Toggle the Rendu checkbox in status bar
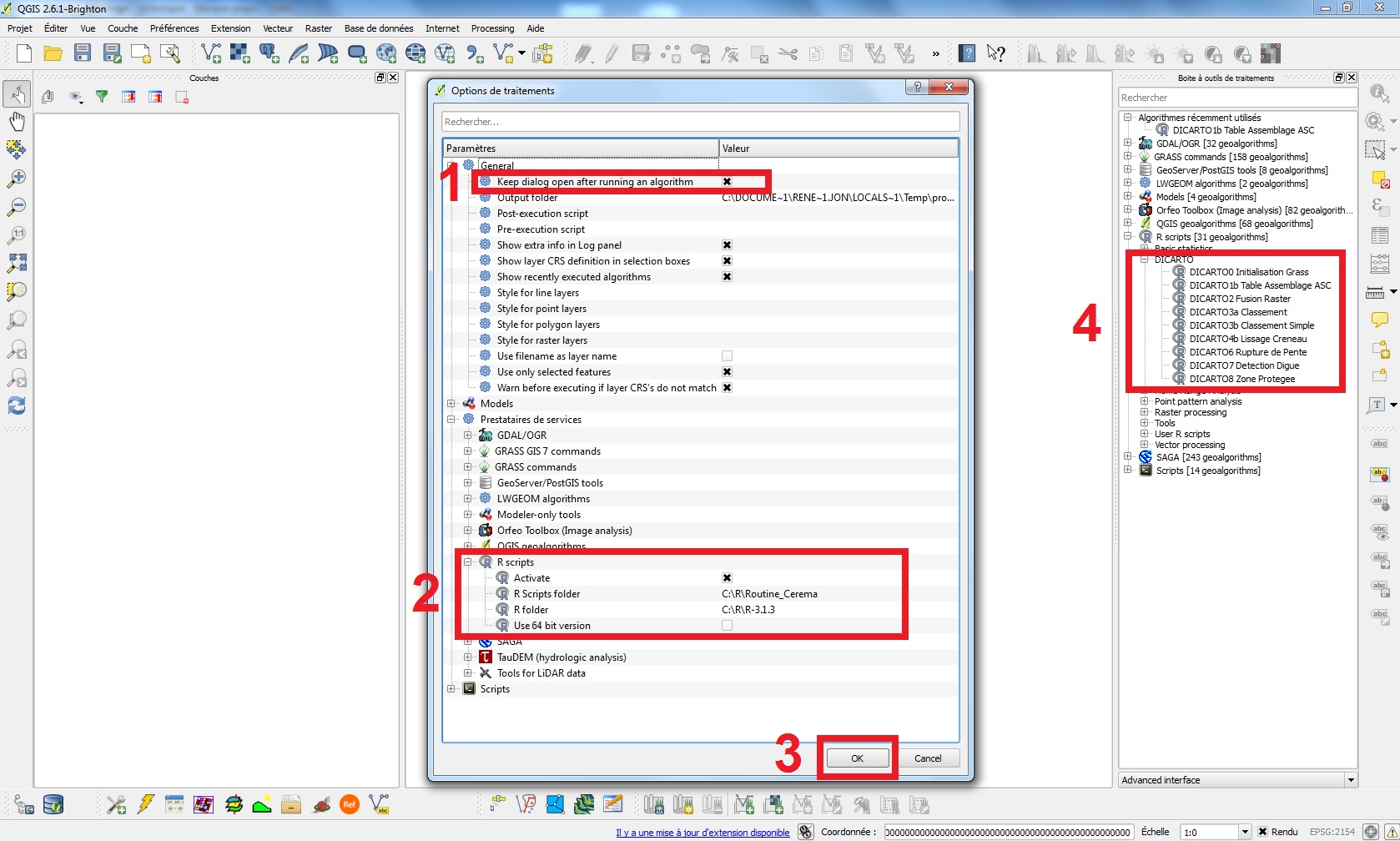The image size is (1400, 841). [1263, 832]
